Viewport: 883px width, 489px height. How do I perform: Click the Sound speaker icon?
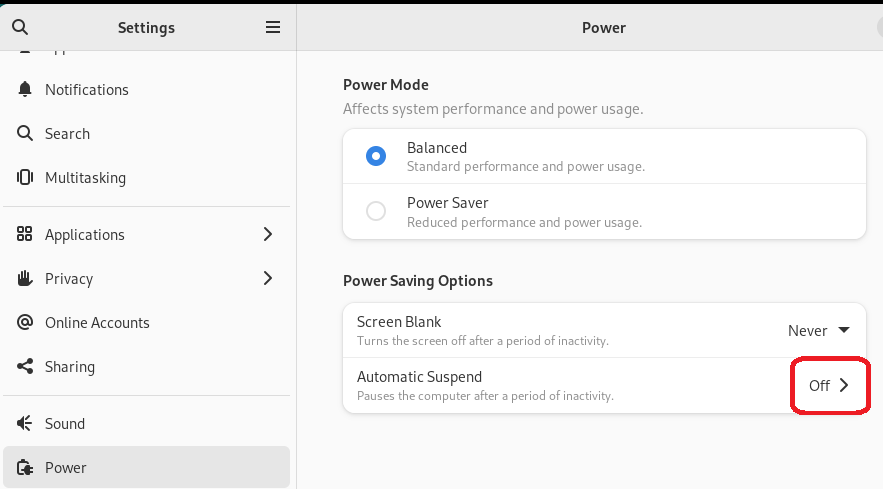(25, 424)
